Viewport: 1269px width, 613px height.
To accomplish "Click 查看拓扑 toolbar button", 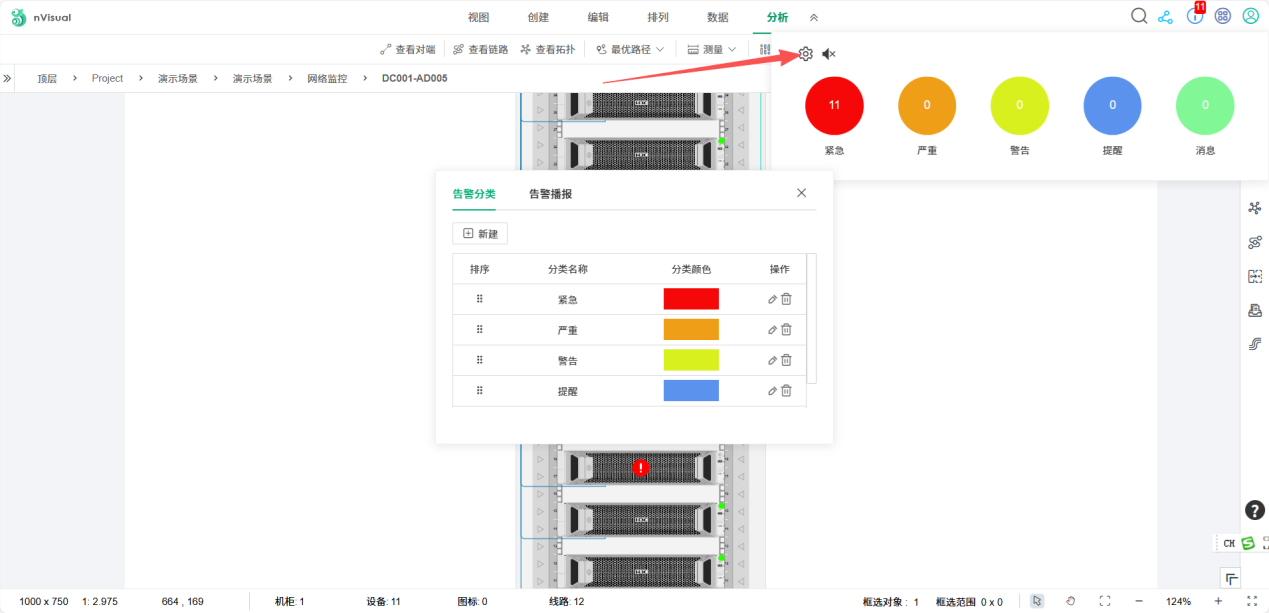I will pos(548,49).
